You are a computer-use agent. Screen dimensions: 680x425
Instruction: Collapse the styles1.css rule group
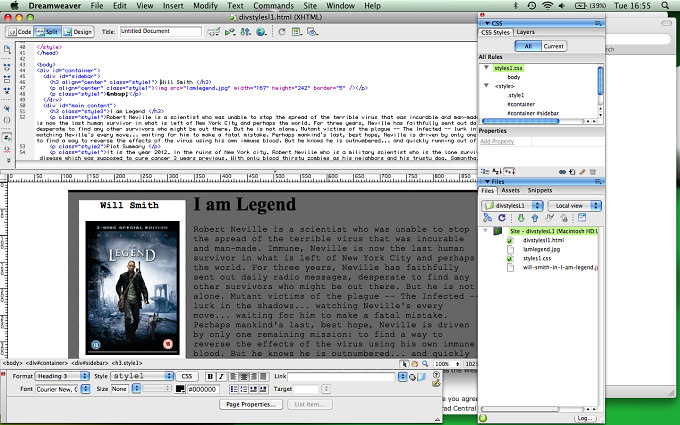tap(487, 68)
